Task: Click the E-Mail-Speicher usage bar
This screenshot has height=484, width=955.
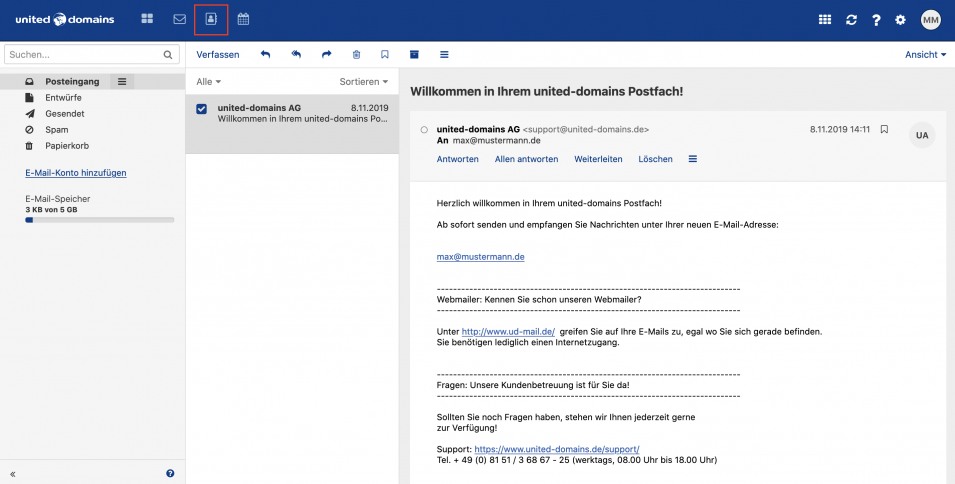Action: (x=99, y=220)
